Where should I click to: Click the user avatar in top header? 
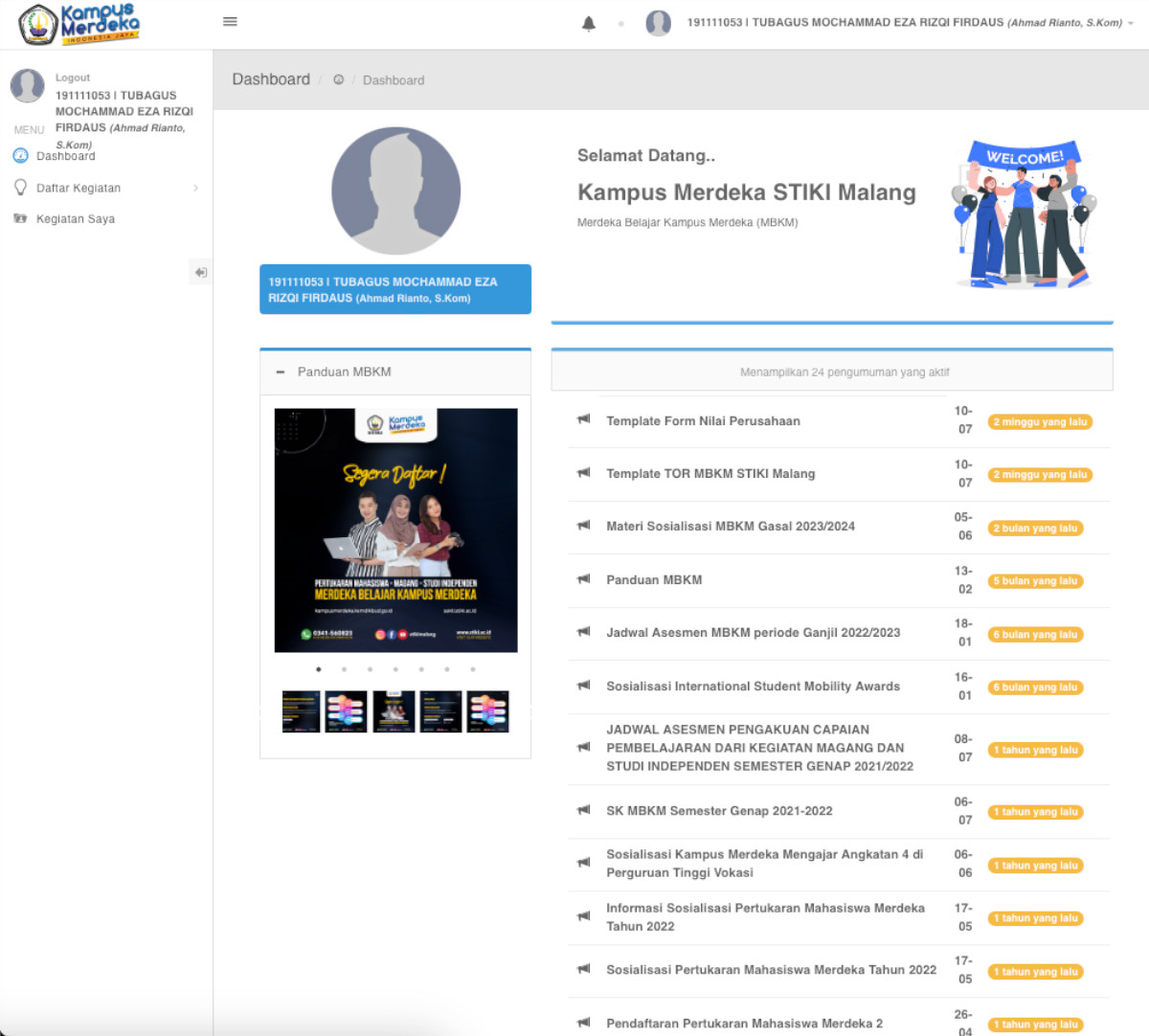pyautogui.click(x=658, y=23)
